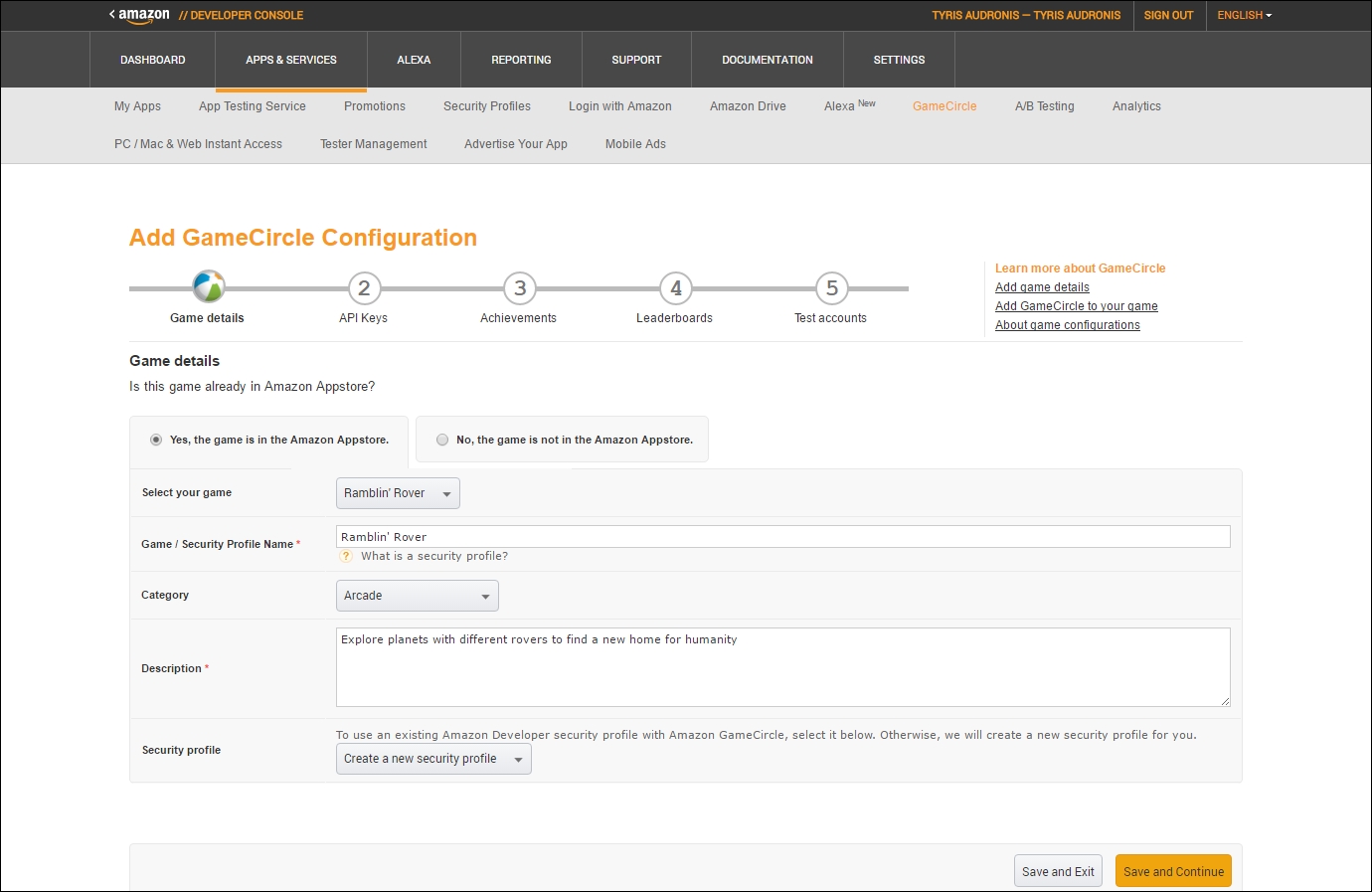The image size is (1372, 892).
Task: Open 'Learn more about GameCircle' link
Action: (x=1080, y=268)
